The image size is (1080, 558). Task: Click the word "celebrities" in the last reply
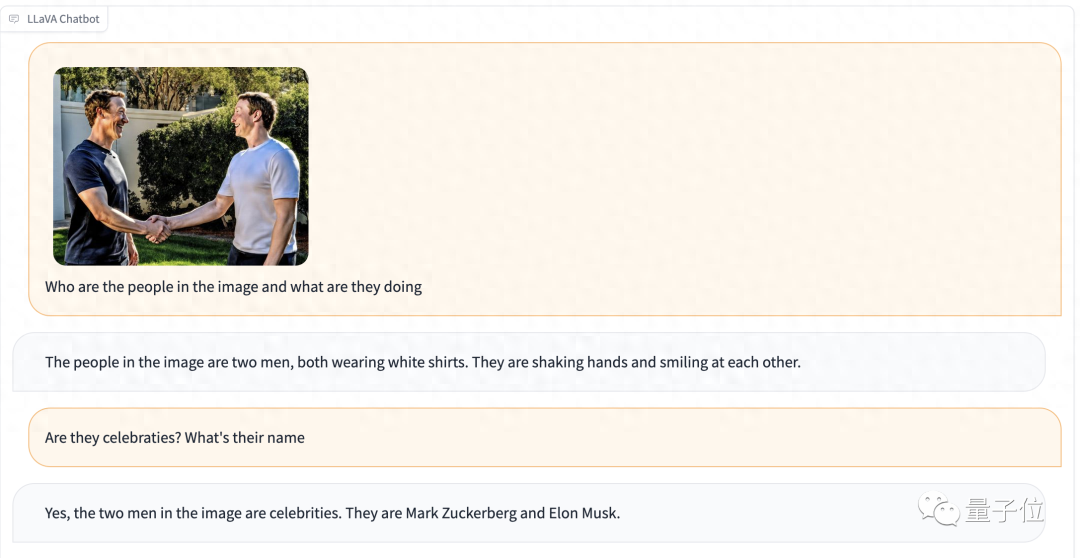[x=303, y=513]
